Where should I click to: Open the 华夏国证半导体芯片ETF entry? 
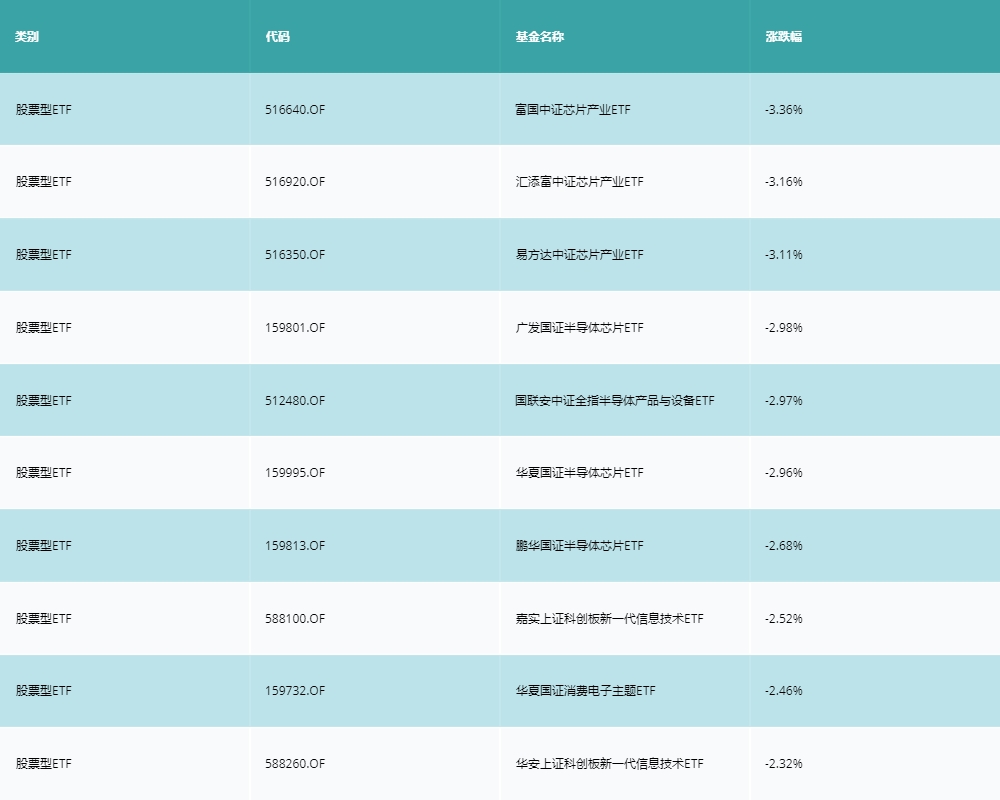tap(579, 473)
